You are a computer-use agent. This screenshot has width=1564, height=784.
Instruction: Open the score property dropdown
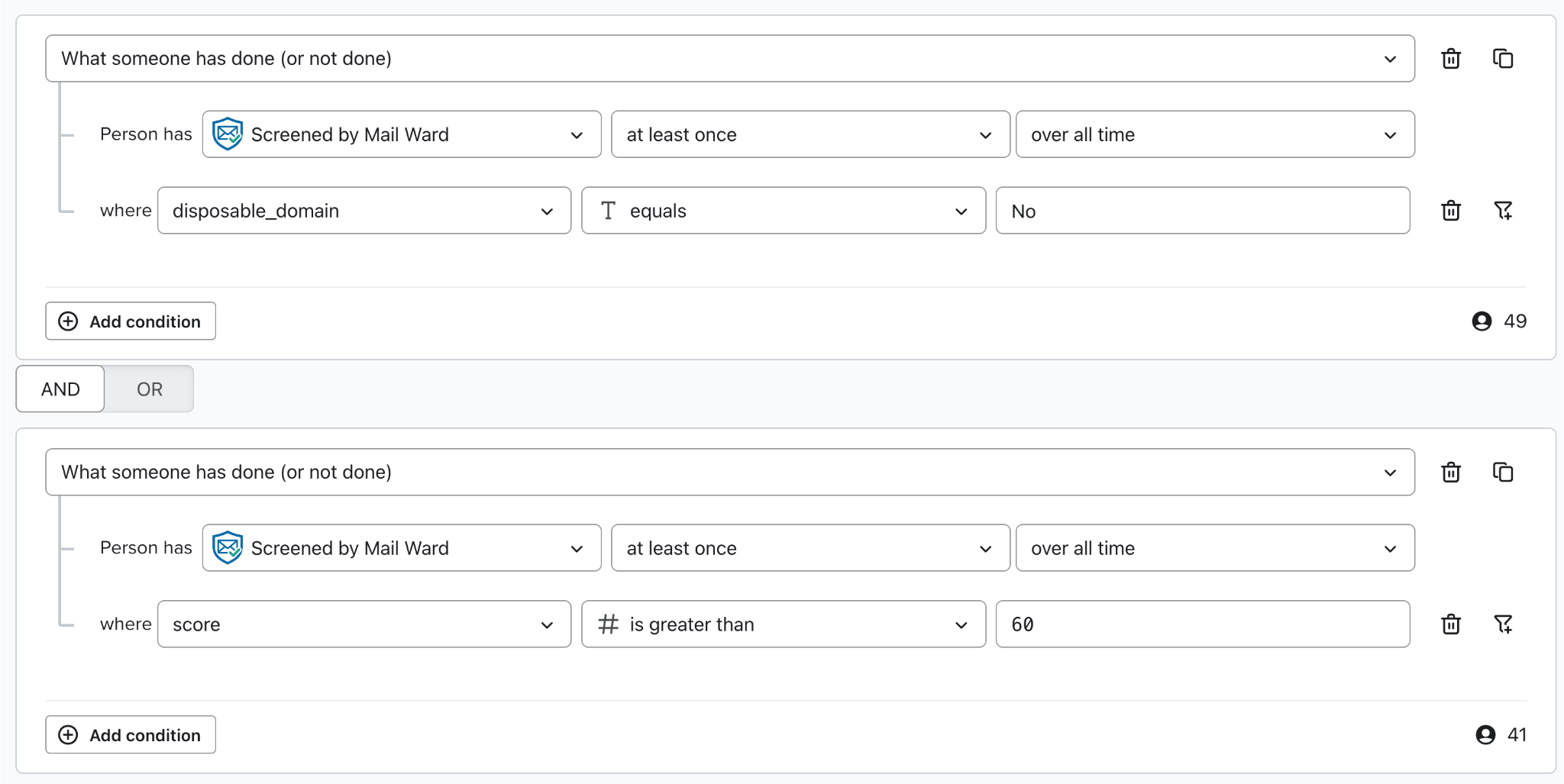click(364, 624)
